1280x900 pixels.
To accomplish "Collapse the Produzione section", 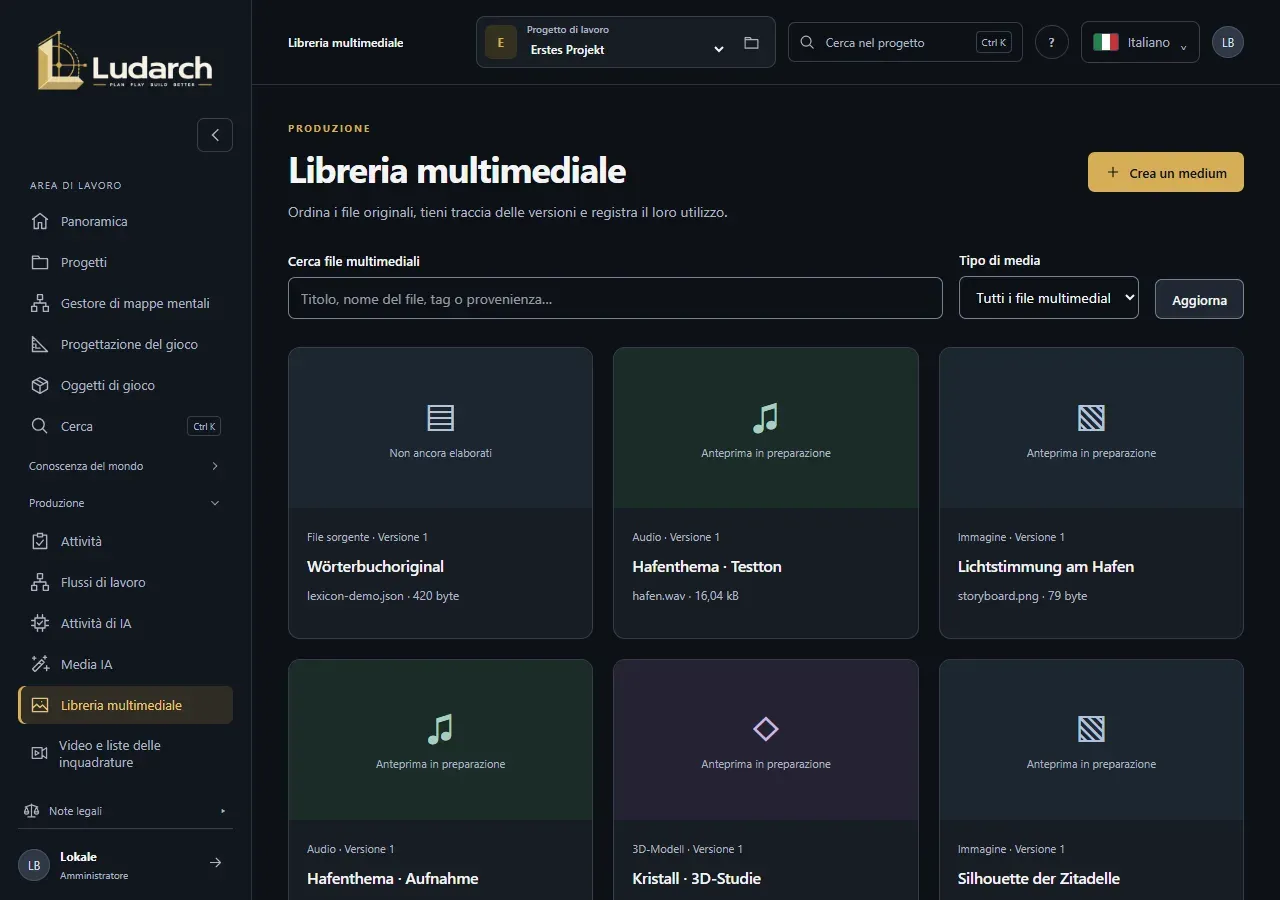I will coord(125,503).
